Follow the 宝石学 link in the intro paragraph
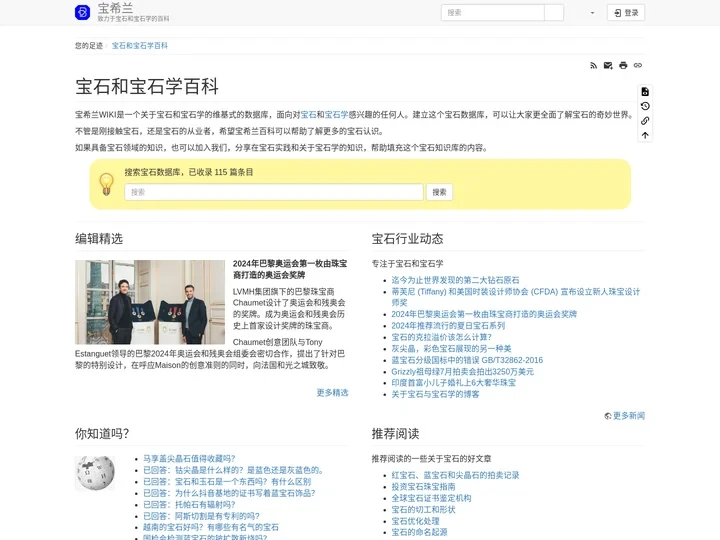The height and width of the screenshot is (540, 720). click(337, 114)
